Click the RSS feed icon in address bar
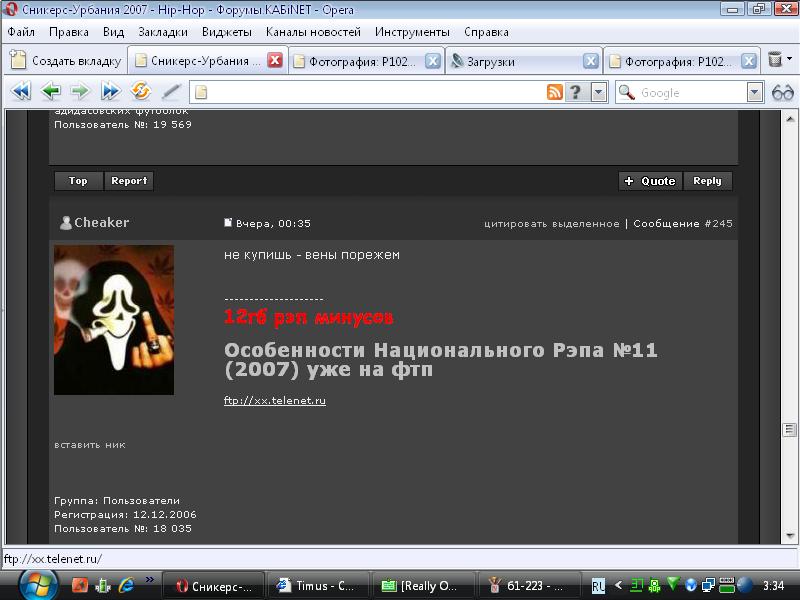Image resolution: width=800 pixels, height=600 pixels. [554, 92]
